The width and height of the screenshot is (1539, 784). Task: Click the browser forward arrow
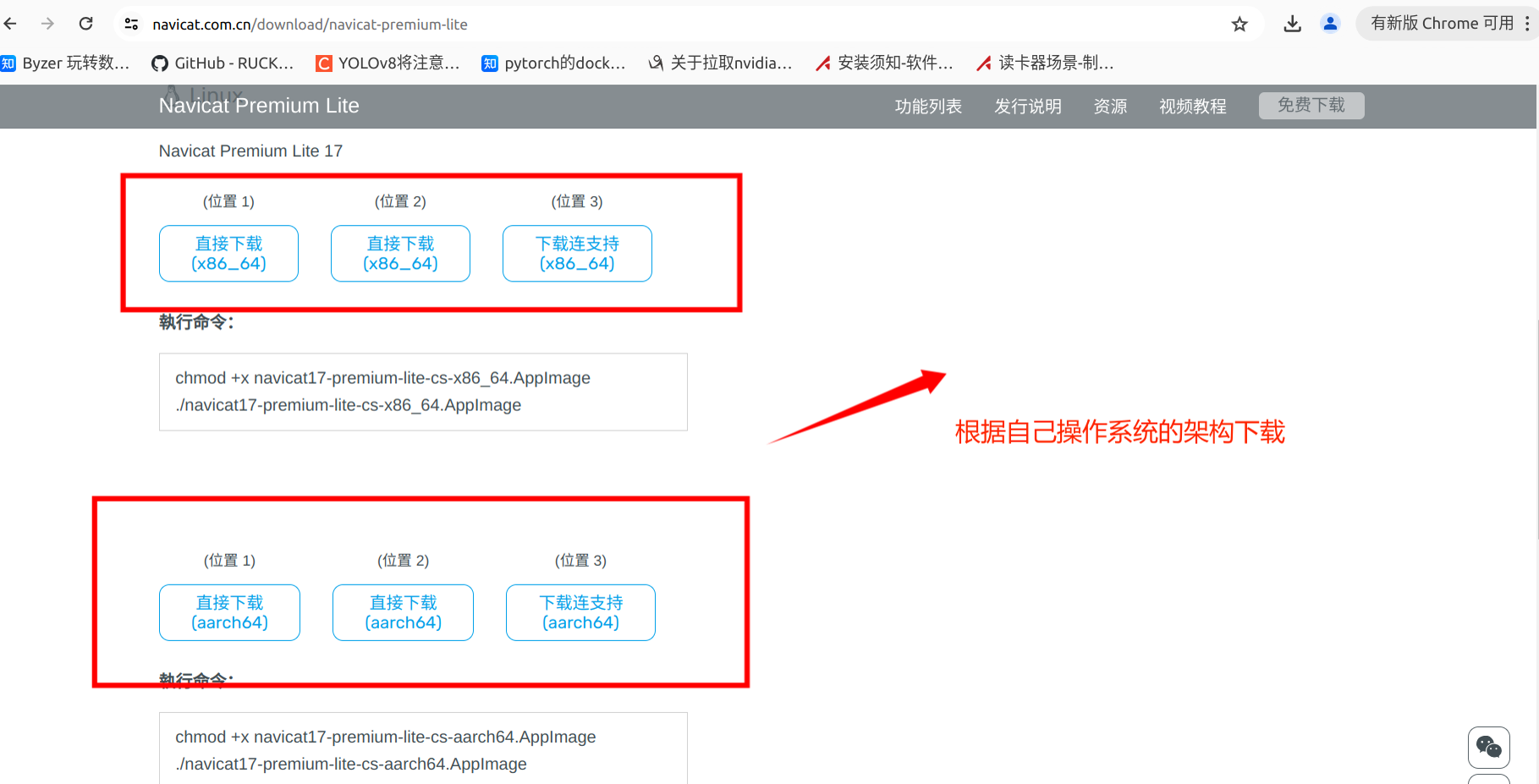click(47, 24)
